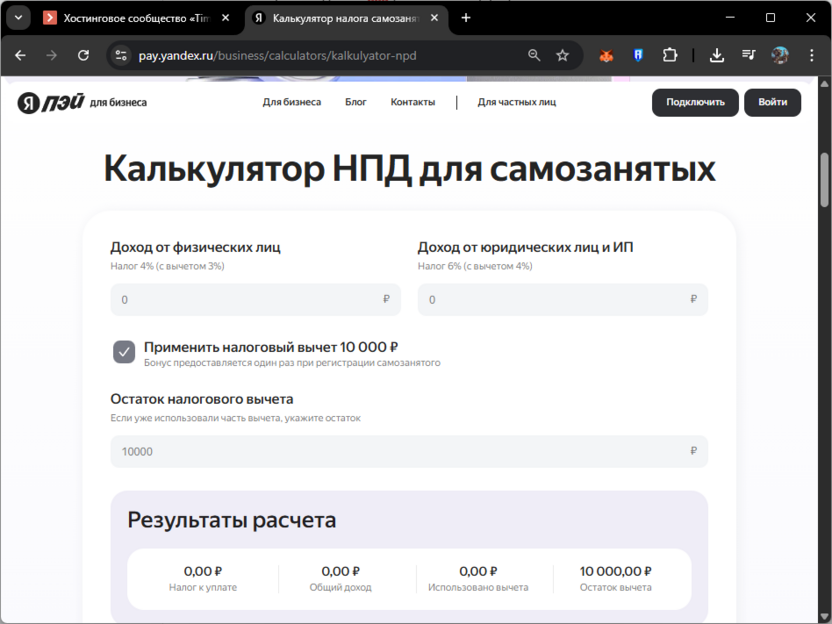
Task: Click the page zoom magnifier icon
Action: [x=534, y=55]
